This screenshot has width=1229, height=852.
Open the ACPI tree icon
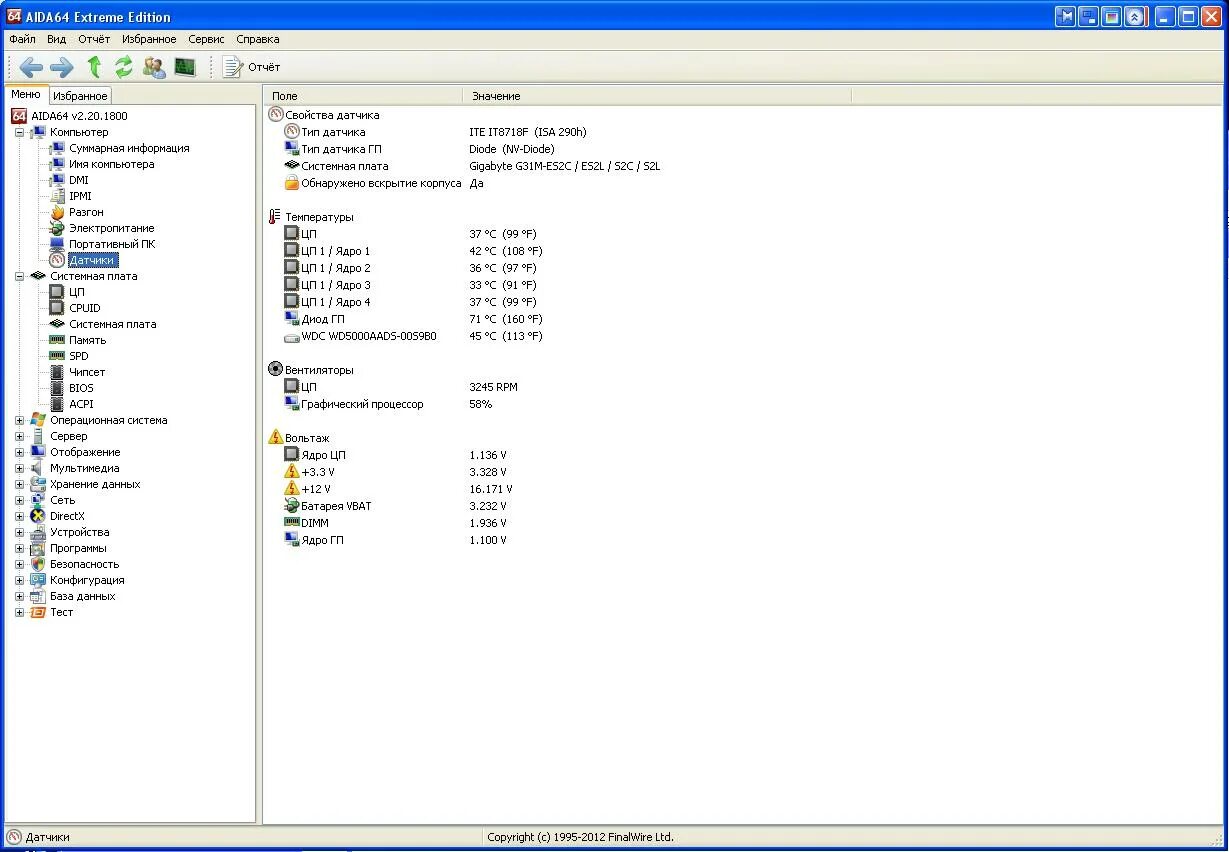coord(57,404)
